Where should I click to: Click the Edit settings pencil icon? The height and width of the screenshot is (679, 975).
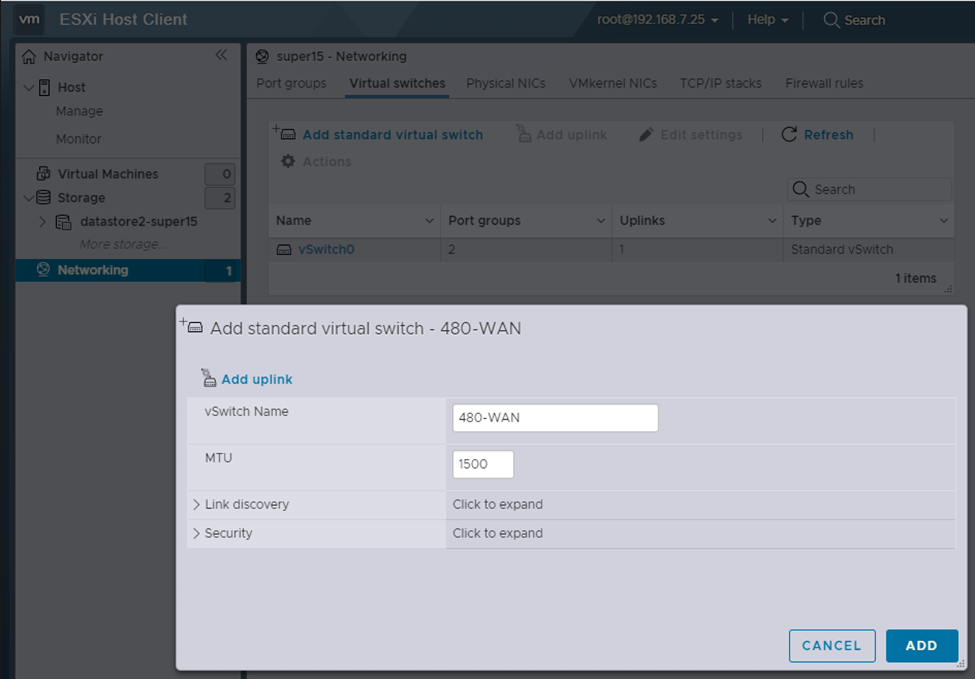coord(646,134)
